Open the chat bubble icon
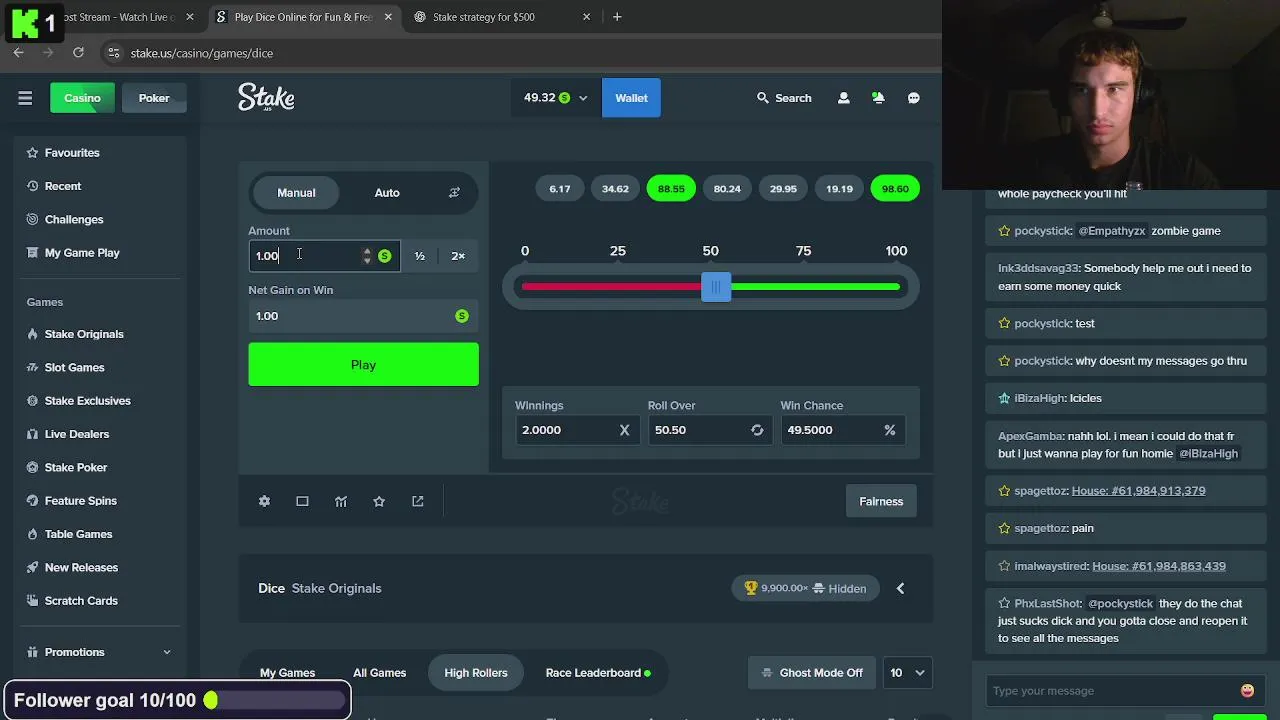The height and width of the screenshot is (720, 1280). click(913, 98)
